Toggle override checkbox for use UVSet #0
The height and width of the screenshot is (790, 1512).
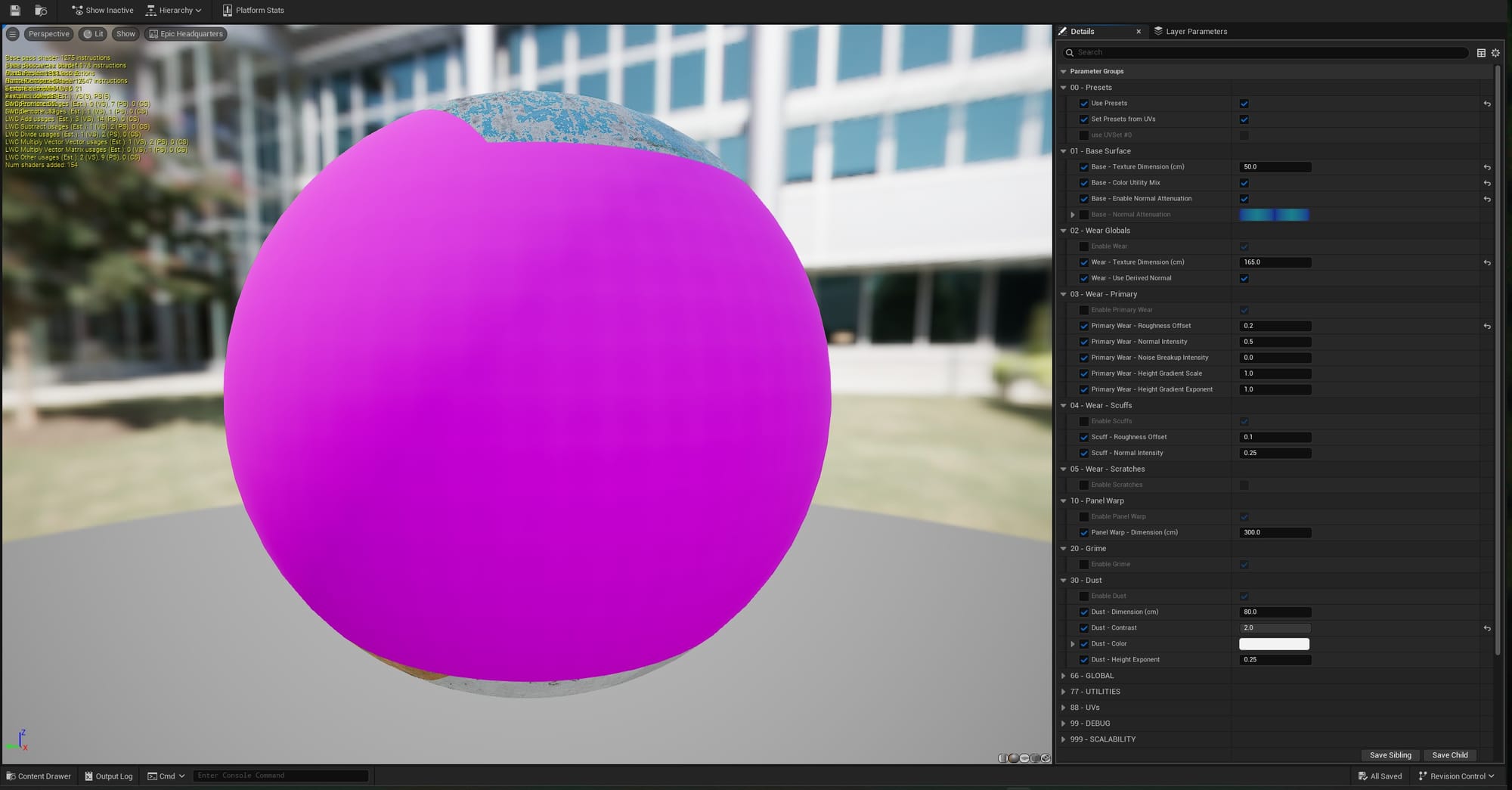click(1084, 135)
